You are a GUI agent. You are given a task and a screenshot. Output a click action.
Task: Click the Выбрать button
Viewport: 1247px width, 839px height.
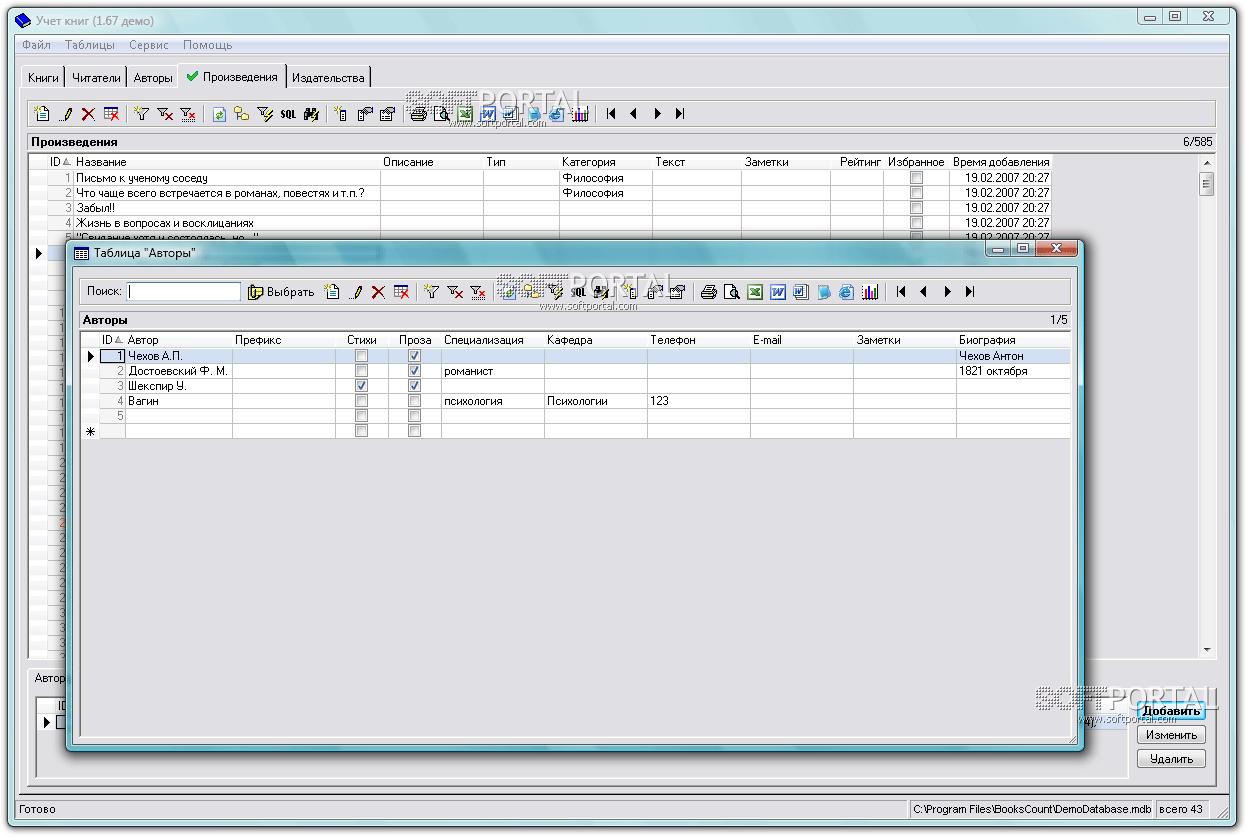(x=282, y=292)
